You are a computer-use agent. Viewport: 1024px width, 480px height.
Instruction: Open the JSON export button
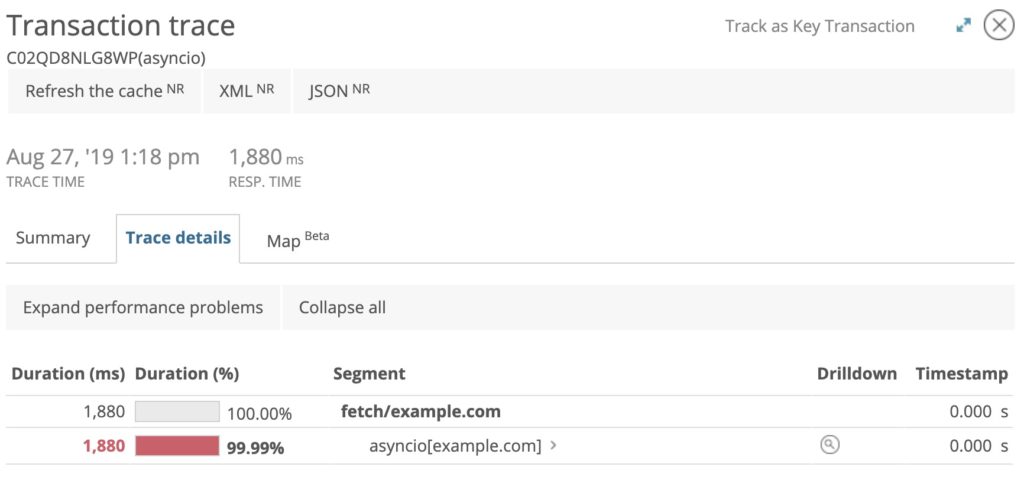(340, 91)
